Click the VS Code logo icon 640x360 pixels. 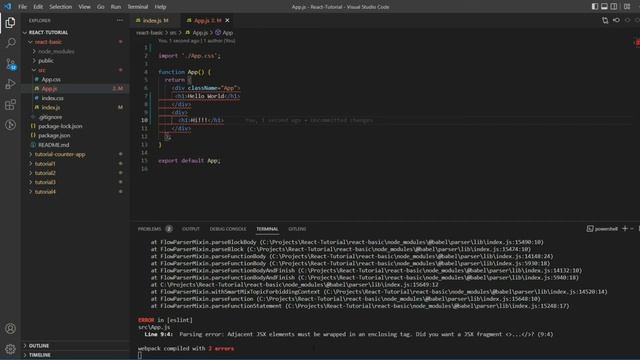7,7
